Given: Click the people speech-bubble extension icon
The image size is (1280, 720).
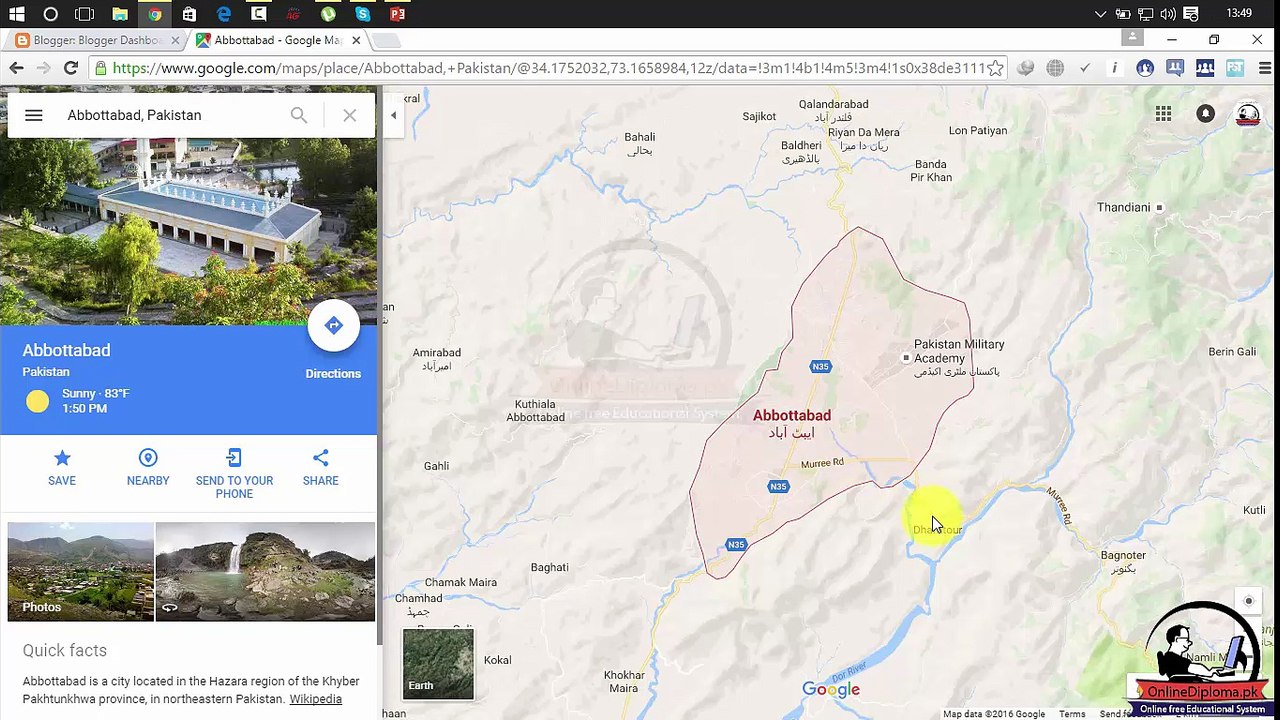Looking at the screenshot, I should click(1175, 68).
